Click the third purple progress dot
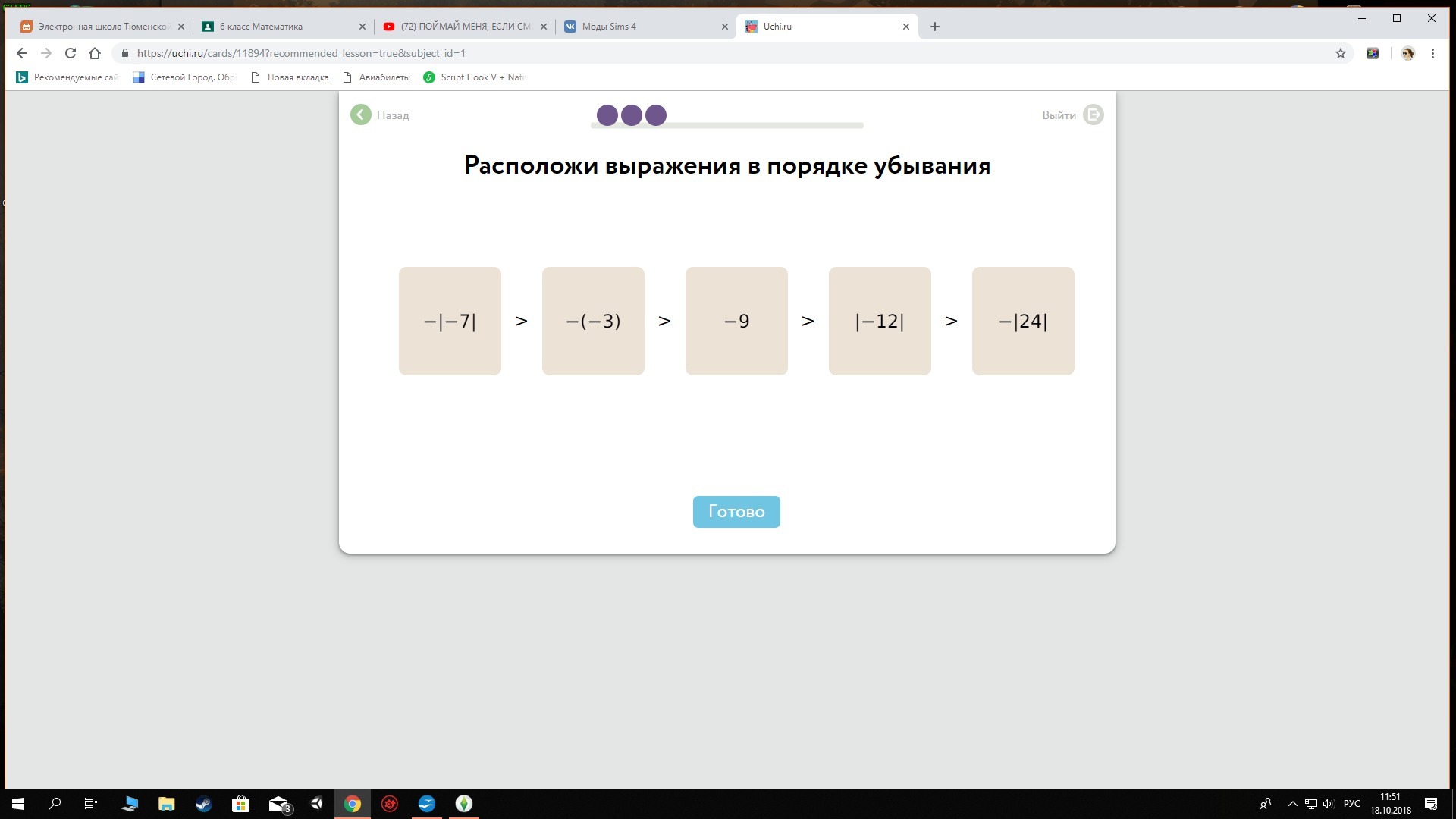Image resolution: width=1456 pixels, height=819 pixels. [x=656, y=115]
